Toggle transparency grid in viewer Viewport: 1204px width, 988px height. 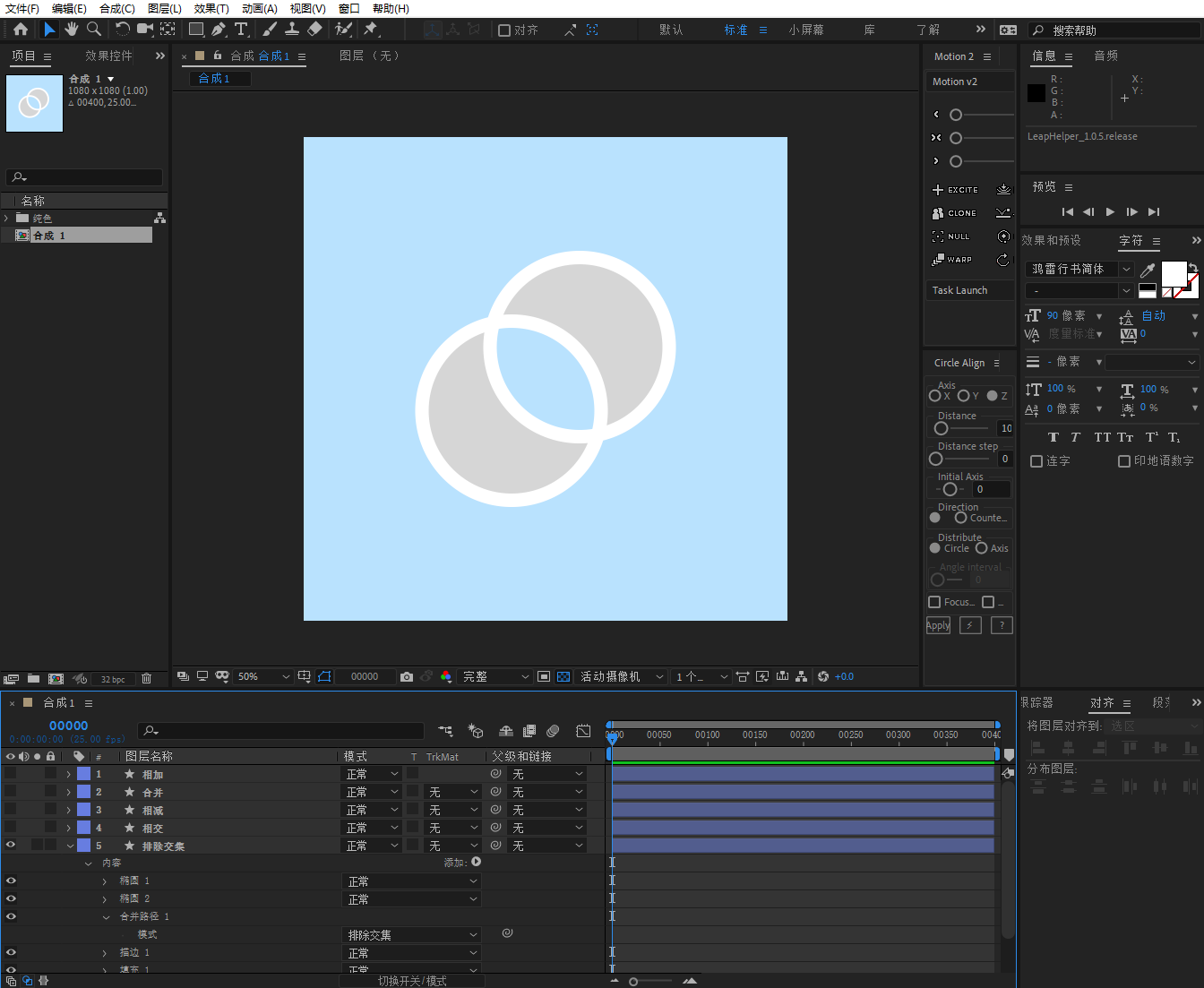tap(563, 676)
